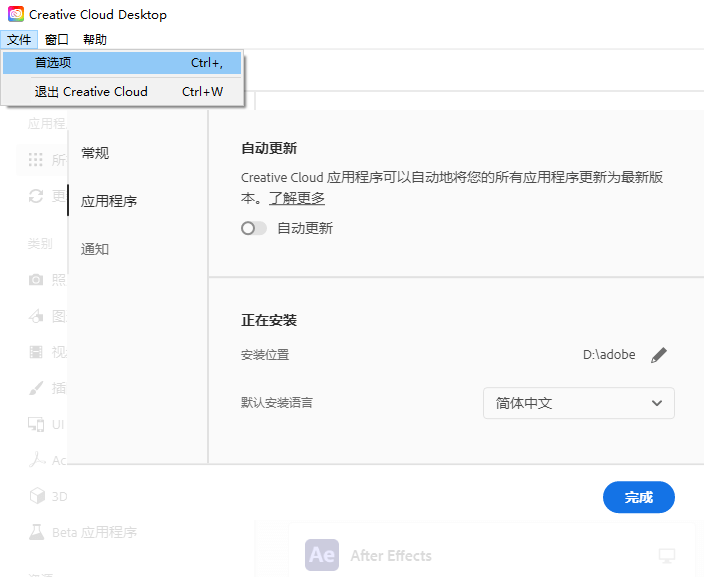
Task: Click the Beta 应用程序 flask icon
Action: [x=36, y=532]
